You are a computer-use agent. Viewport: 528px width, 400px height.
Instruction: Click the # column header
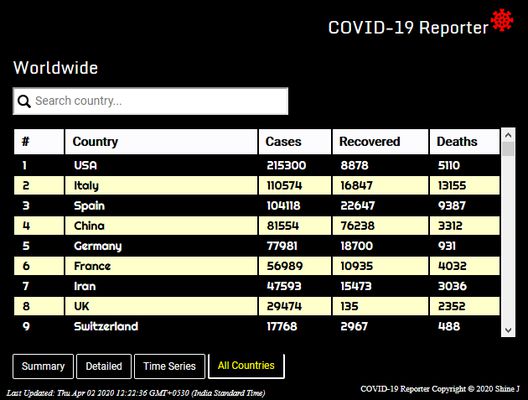pyautogui.click(x=39, y=142)
